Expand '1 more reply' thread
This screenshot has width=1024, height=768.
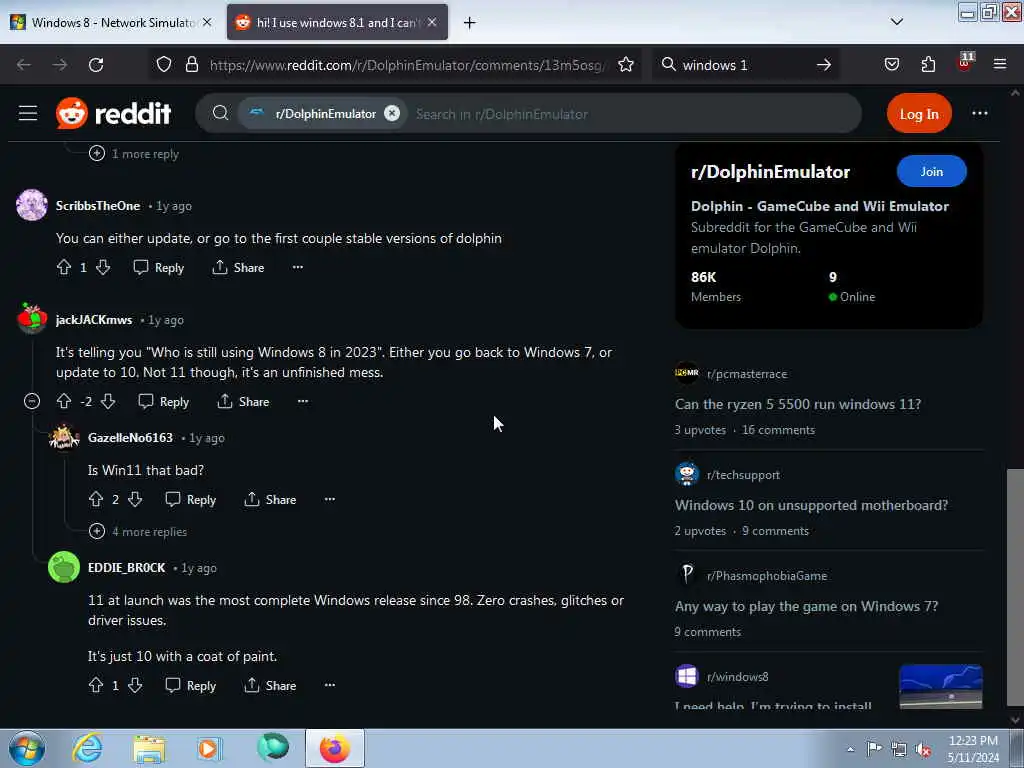point(134,153)
